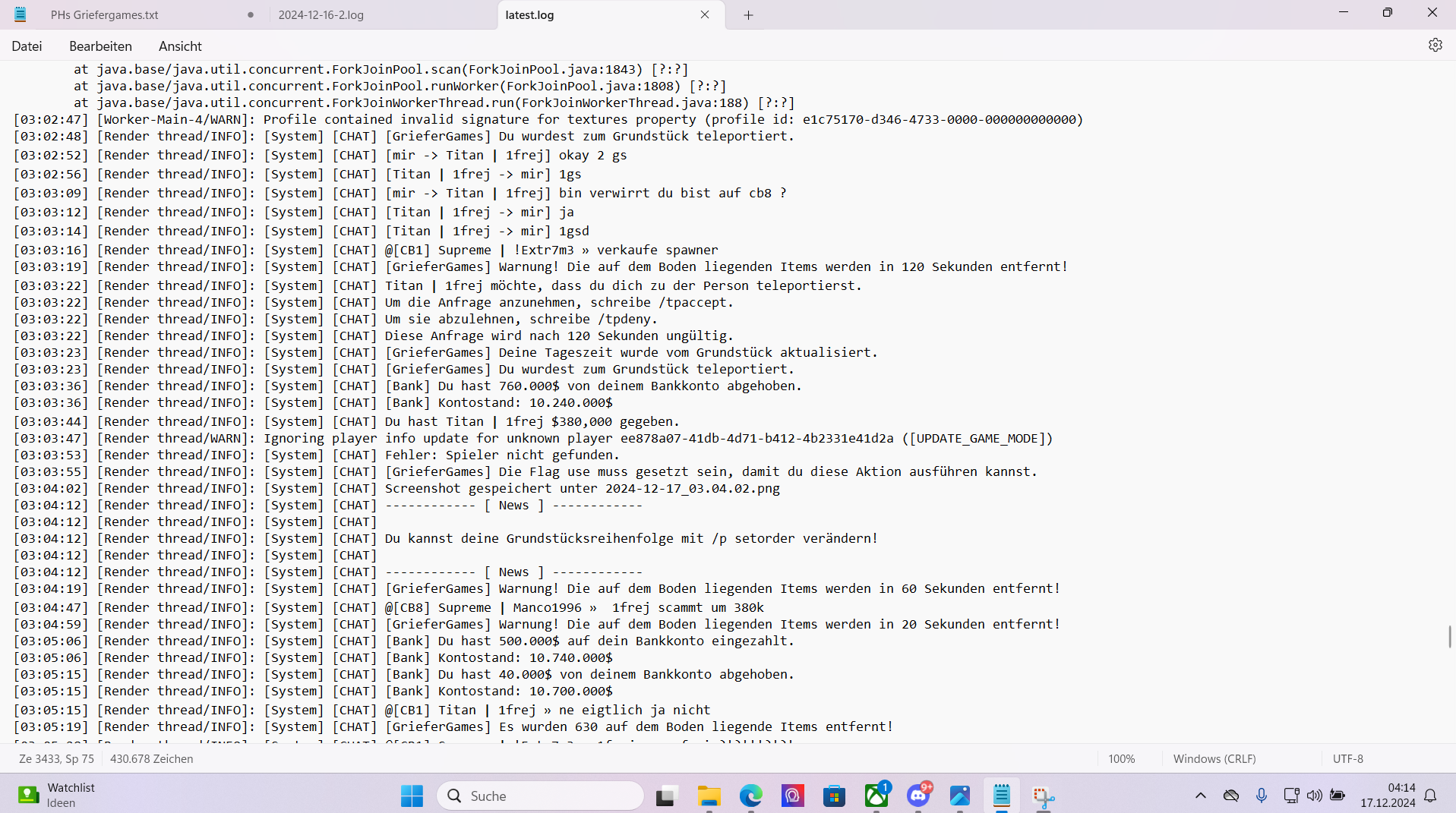Open Windows Start menu icon
1456x813 pixels.
coord(412,796)
